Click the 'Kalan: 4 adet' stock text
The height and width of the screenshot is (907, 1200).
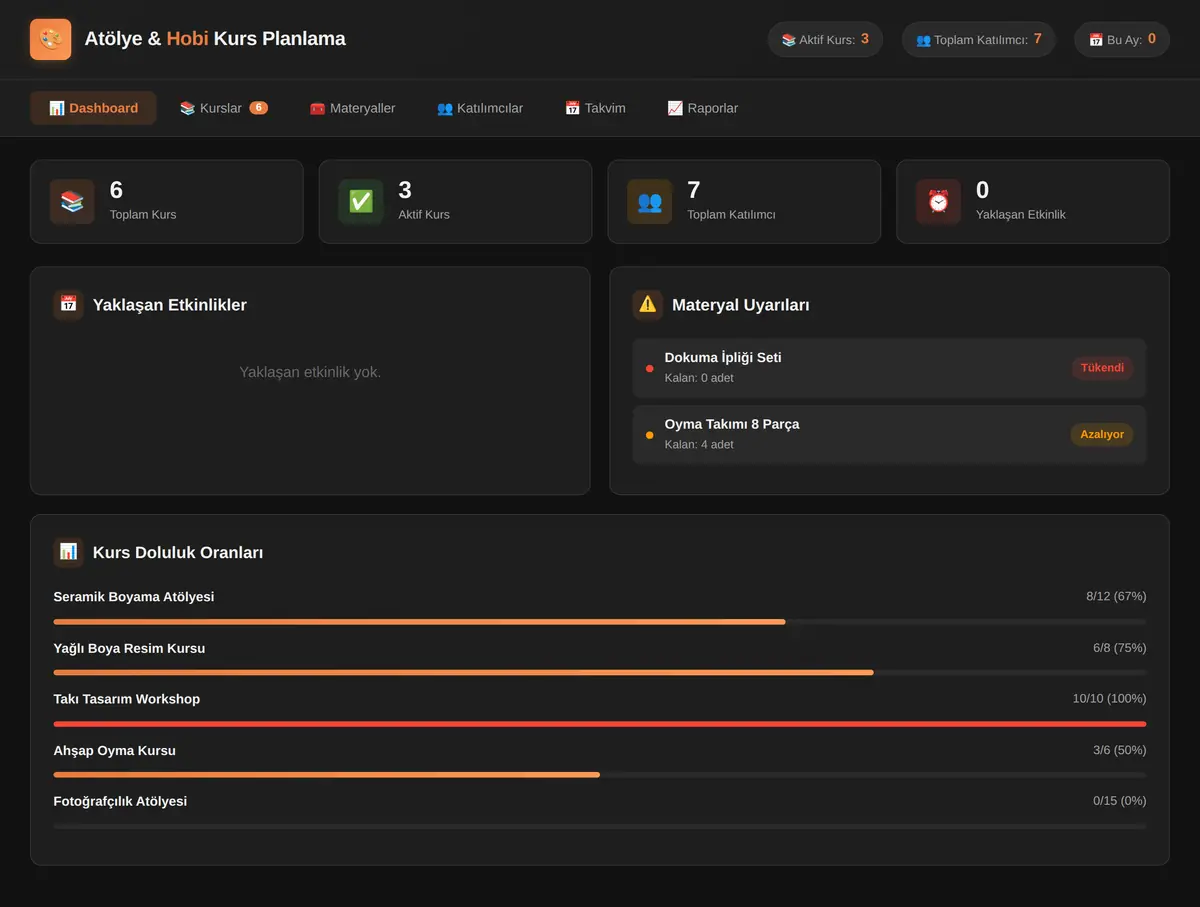pyautogui.click(x=699, y=445)
